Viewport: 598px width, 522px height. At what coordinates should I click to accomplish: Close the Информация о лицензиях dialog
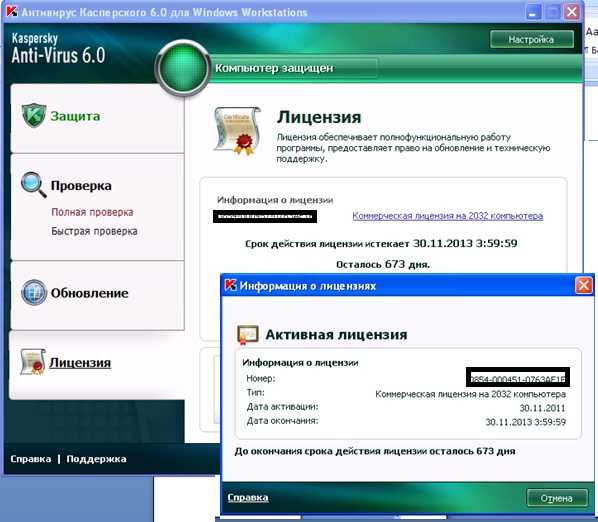[x=584, y=285]
